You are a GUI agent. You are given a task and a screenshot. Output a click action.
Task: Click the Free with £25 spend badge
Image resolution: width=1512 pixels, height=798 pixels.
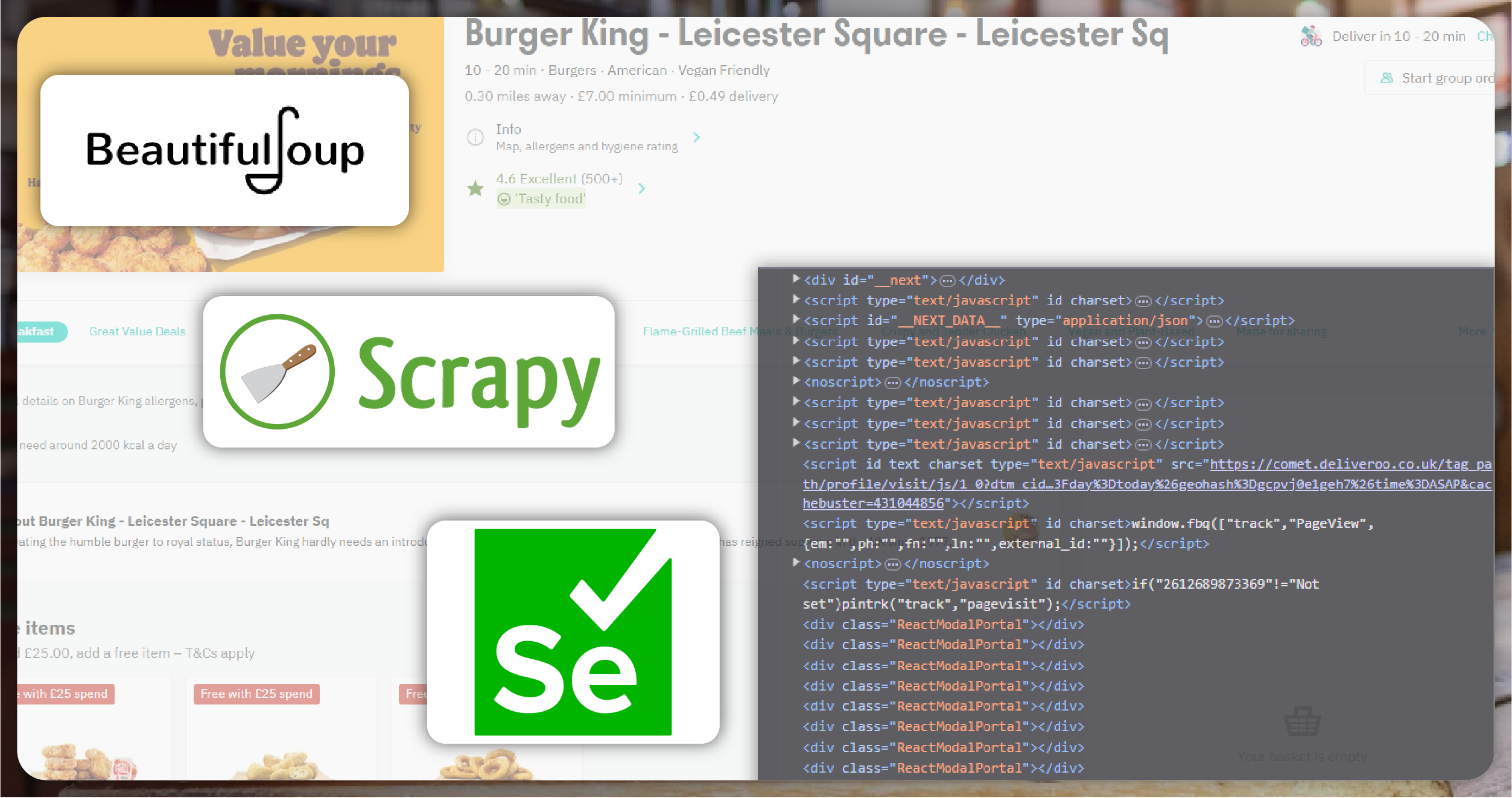(x=256, y=694)
